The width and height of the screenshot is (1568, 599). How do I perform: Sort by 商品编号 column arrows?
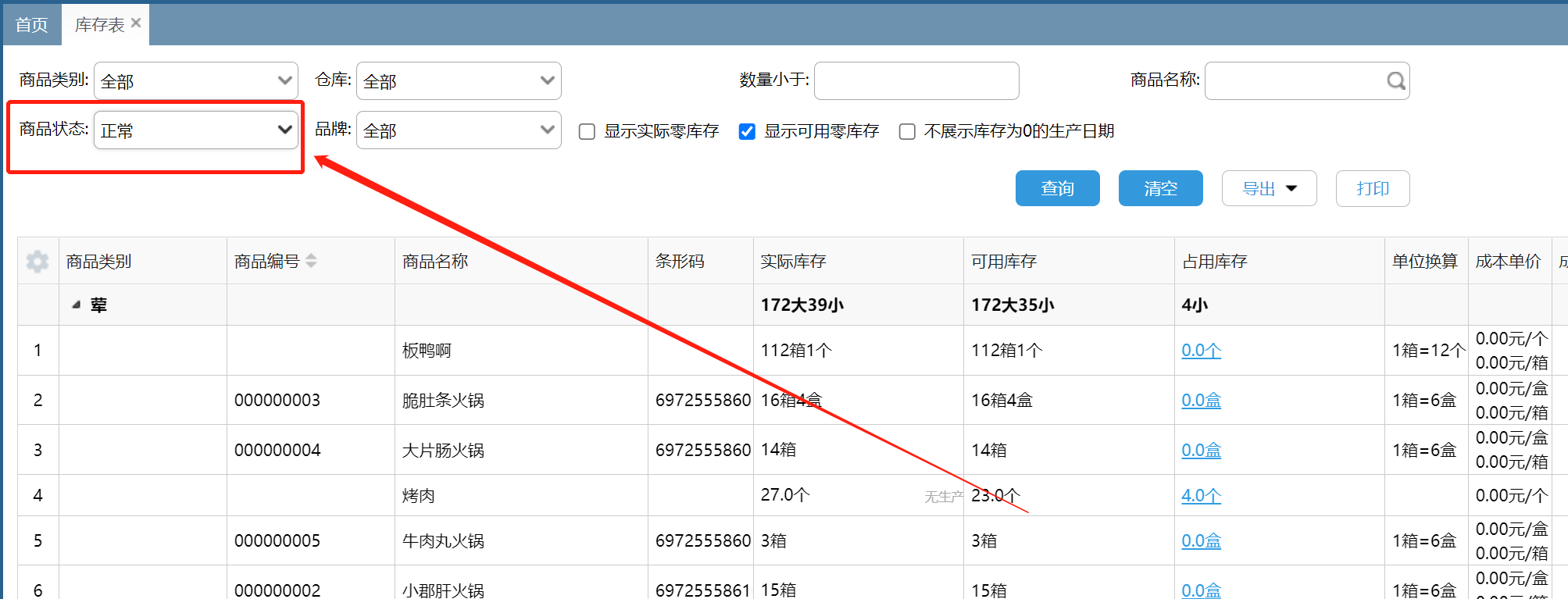[x=311, y=261]
